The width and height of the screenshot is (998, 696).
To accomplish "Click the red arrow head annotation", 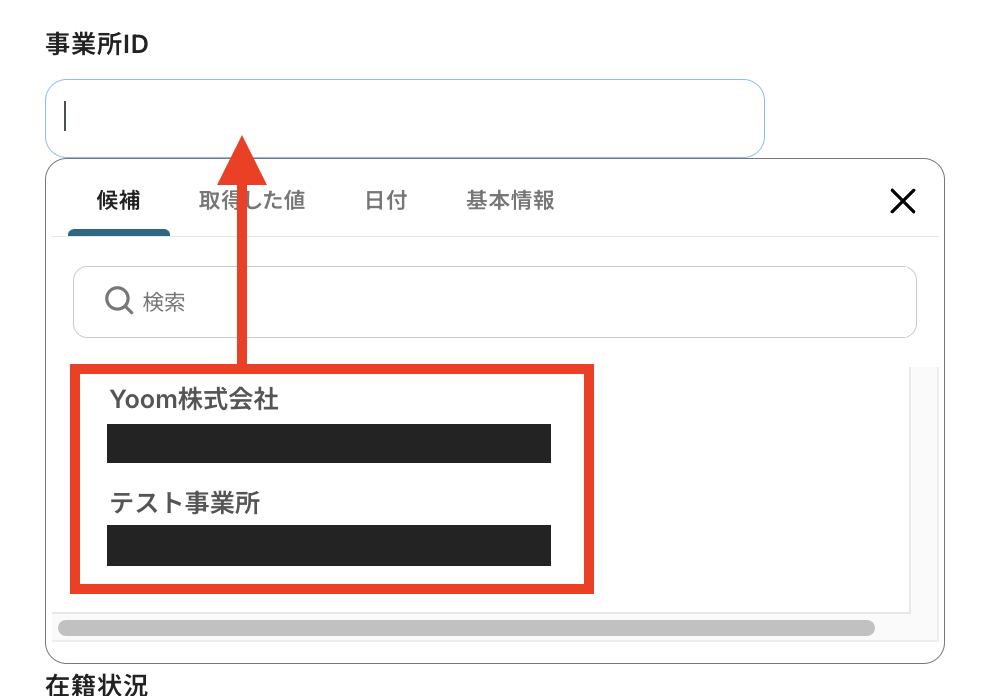I will point(242,160).
